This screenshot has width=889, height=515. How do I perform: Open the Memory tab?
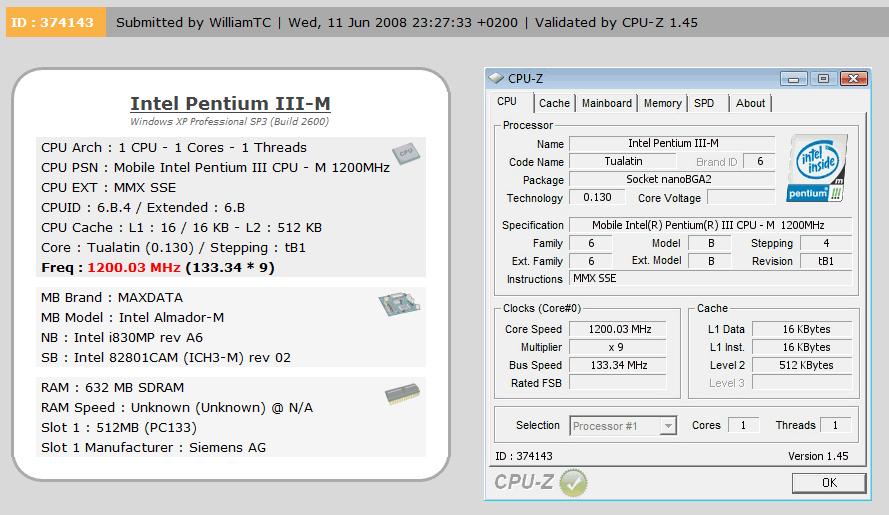click(x=662, y=103)
